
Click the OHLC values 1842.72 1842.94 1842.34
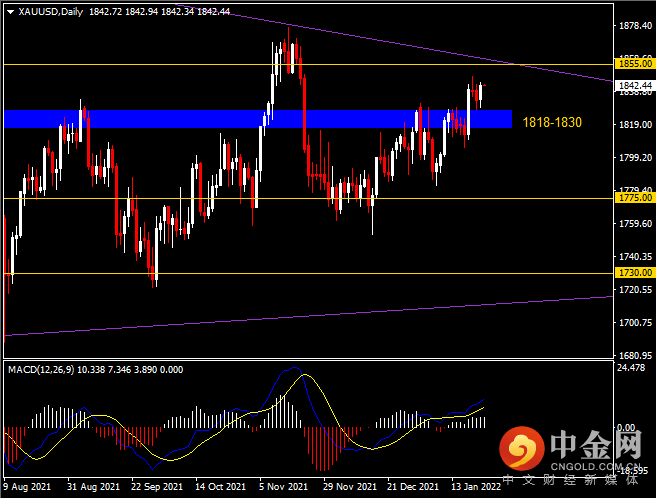point(141,12)
